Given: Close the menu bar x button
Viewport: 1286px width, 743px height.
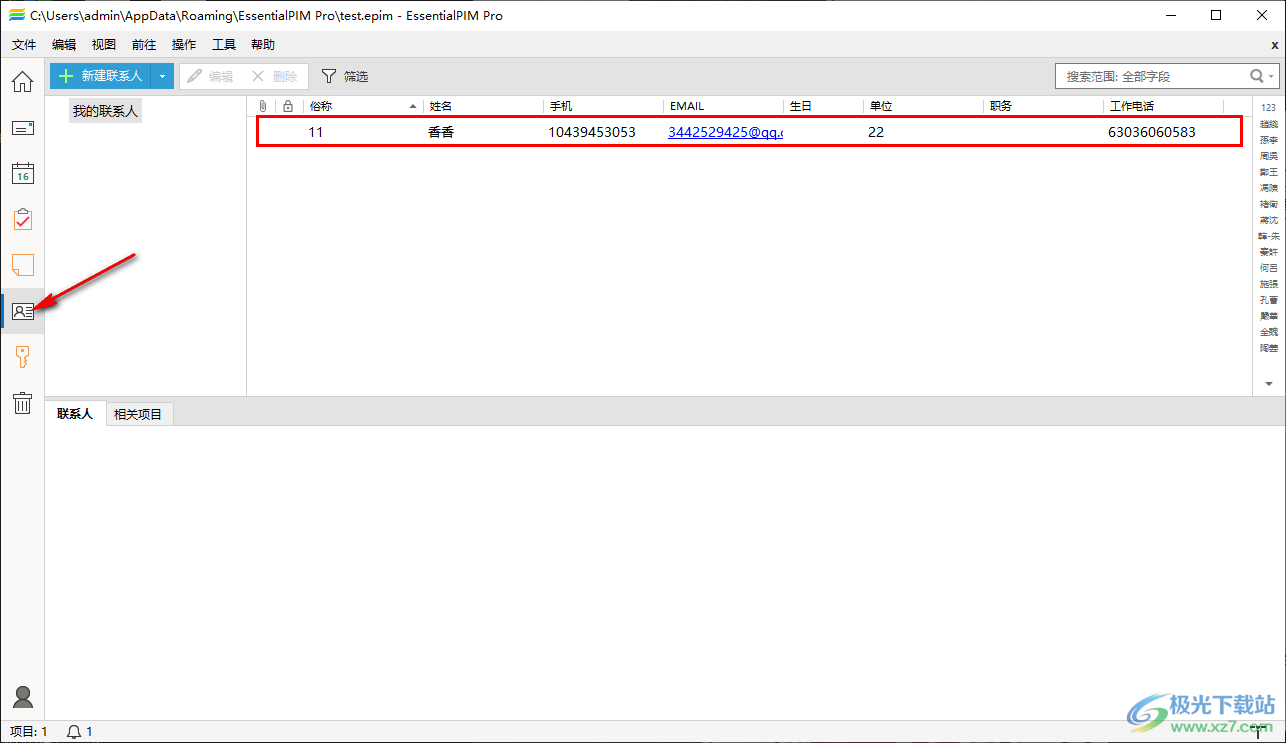Looking at the screenshot, I should [x=1275, y=45].
